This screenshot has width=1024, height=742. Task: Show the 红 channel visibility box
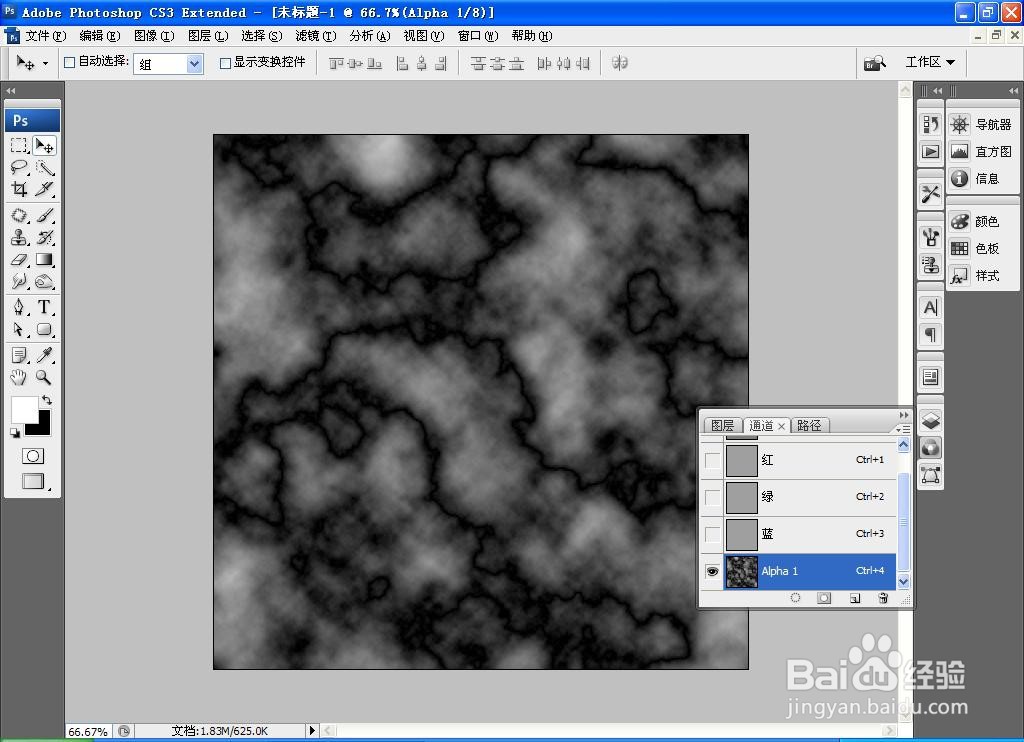coord(712,460)
